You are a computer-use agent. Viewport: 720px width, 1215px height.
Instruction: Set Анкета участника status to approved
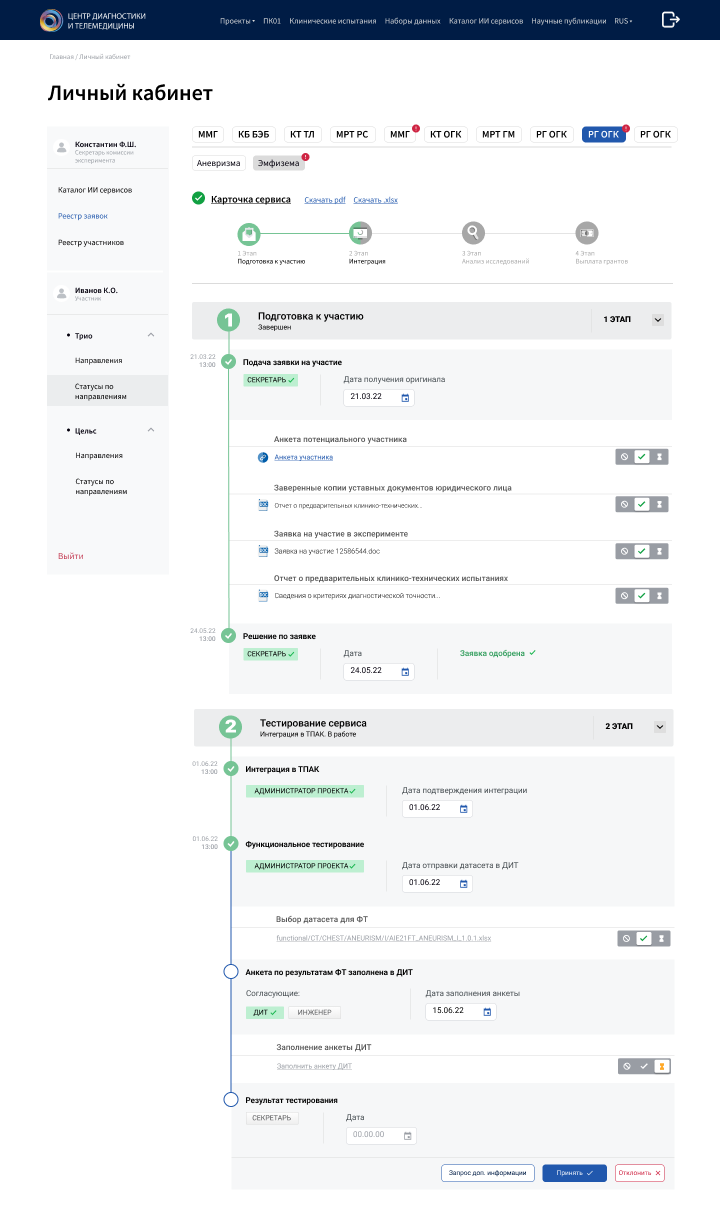642,457
